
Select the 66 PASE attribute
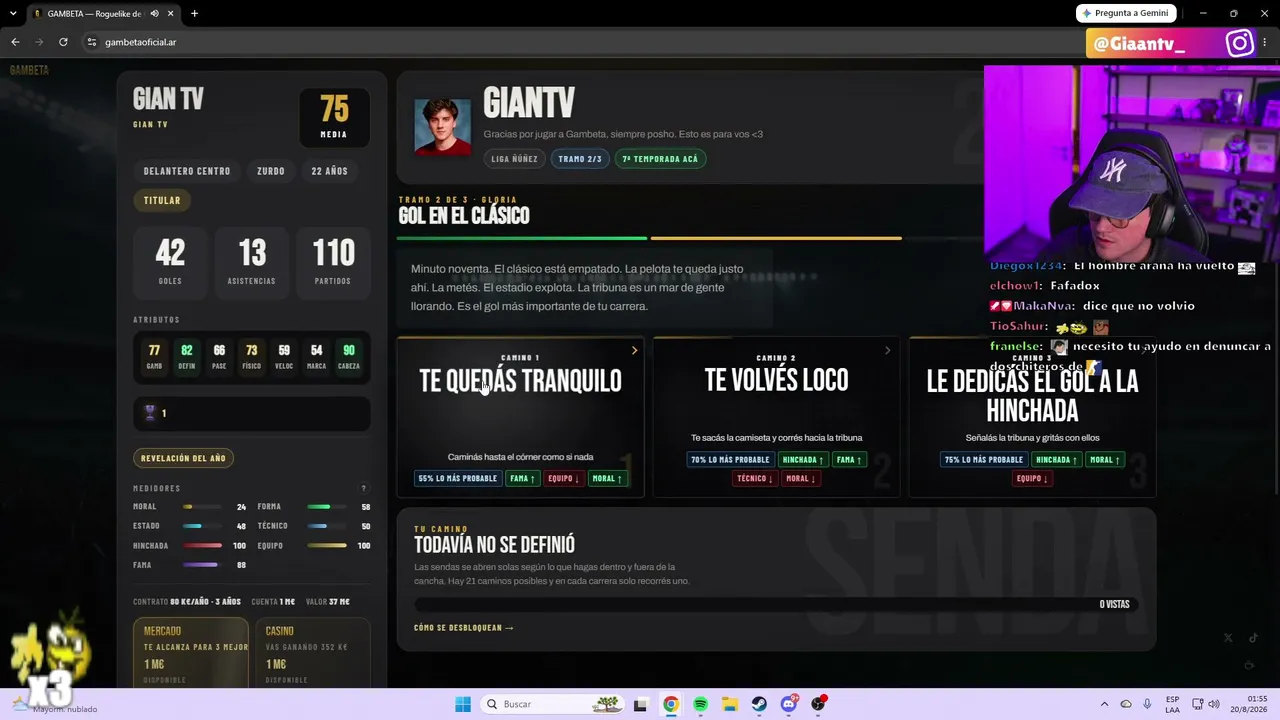(x=219, y=357)
